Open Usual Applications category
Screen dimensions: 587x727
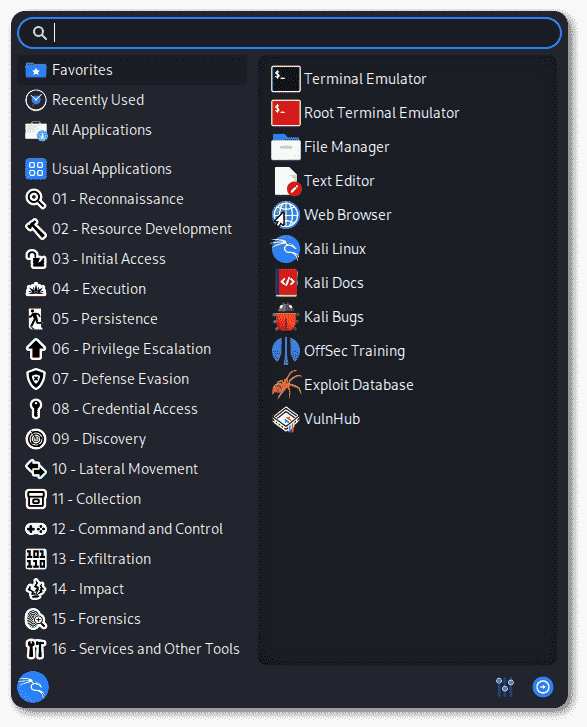click(112, 169)
